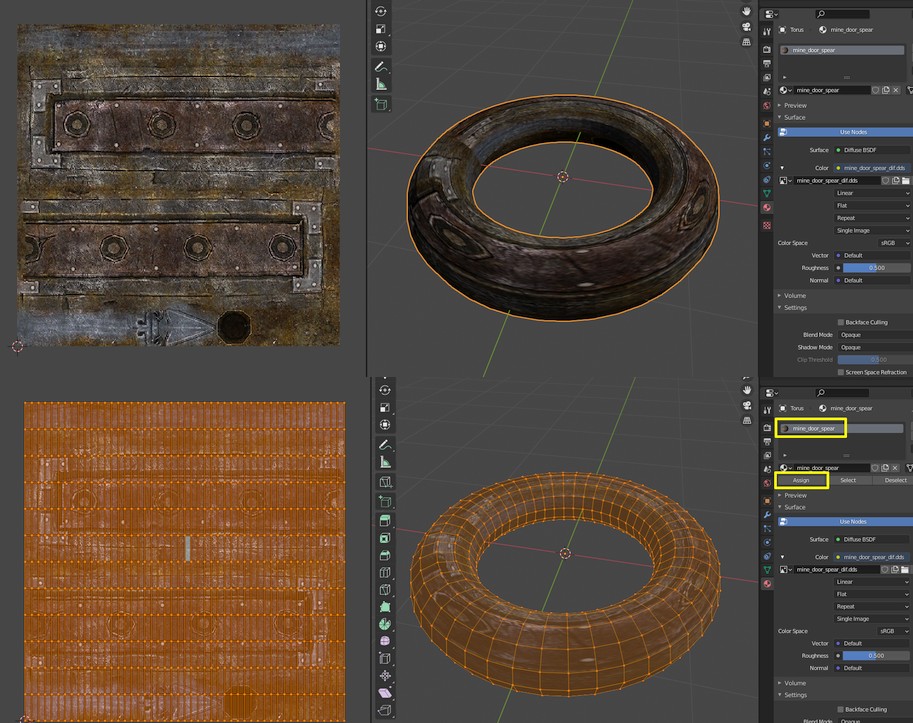This screenshot has width=913, height=723.
Task: Open Object Data tab in lower properties panel
Action: click(767, 570)
